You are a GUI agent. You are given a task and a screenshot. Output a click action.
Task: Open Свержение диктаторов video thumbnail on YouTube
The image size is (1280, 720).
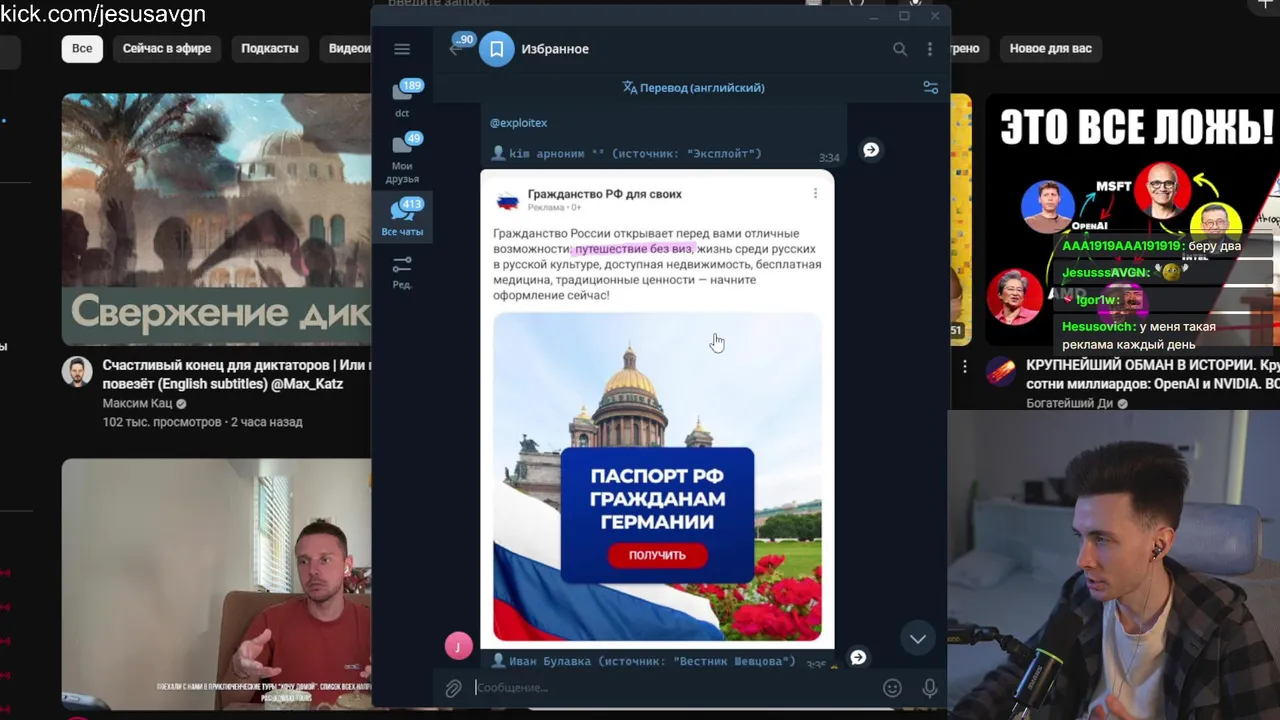216,220
